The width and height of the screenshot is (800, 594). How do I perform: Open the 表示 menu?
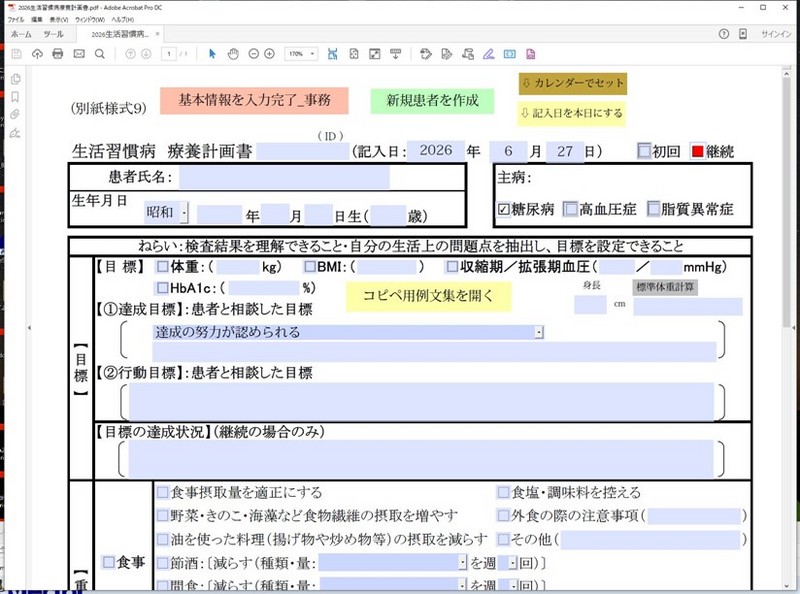pos(59,19)
